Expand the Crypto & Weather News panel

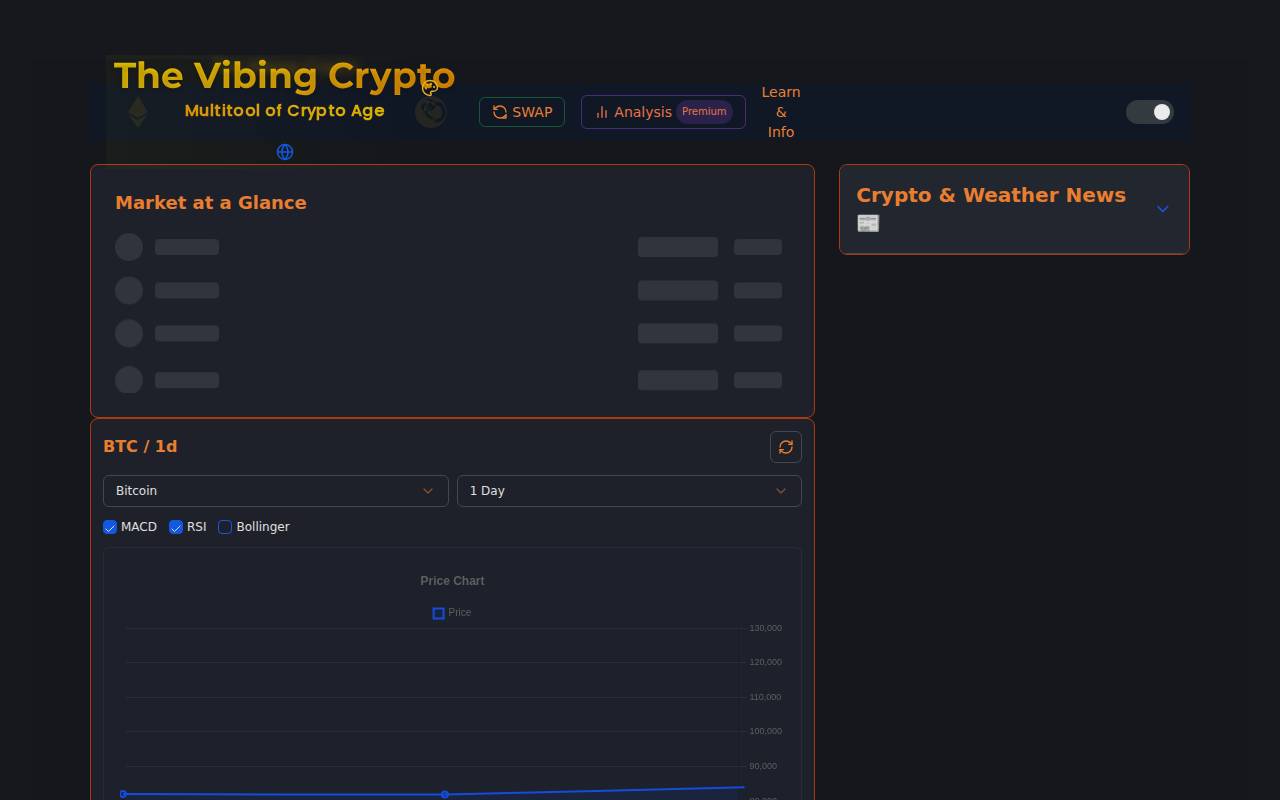coord(1162,209)
